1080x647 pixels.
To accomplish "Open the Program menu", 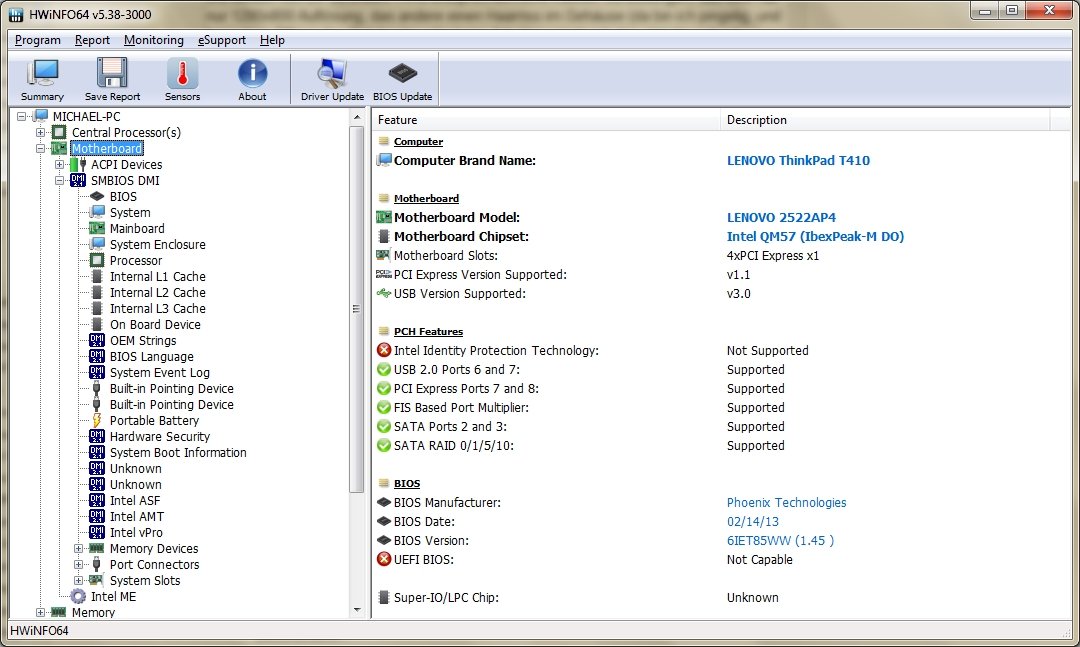I will (x=37, y=40).
